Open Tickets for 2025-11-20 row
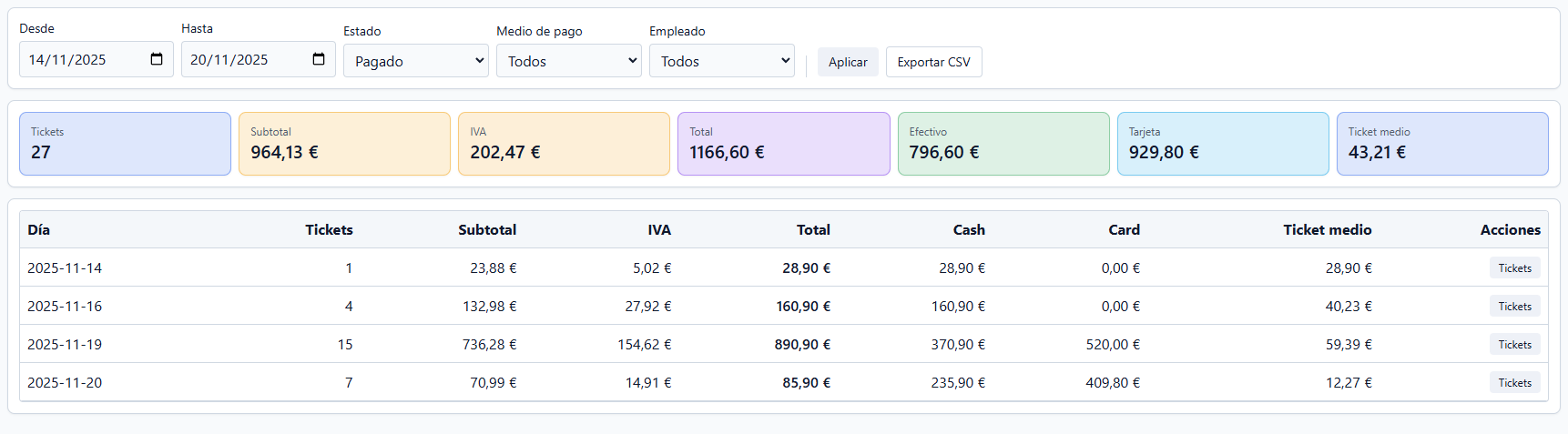The width and height of the screenshot is (1568, 434). tap(1514, 383)
